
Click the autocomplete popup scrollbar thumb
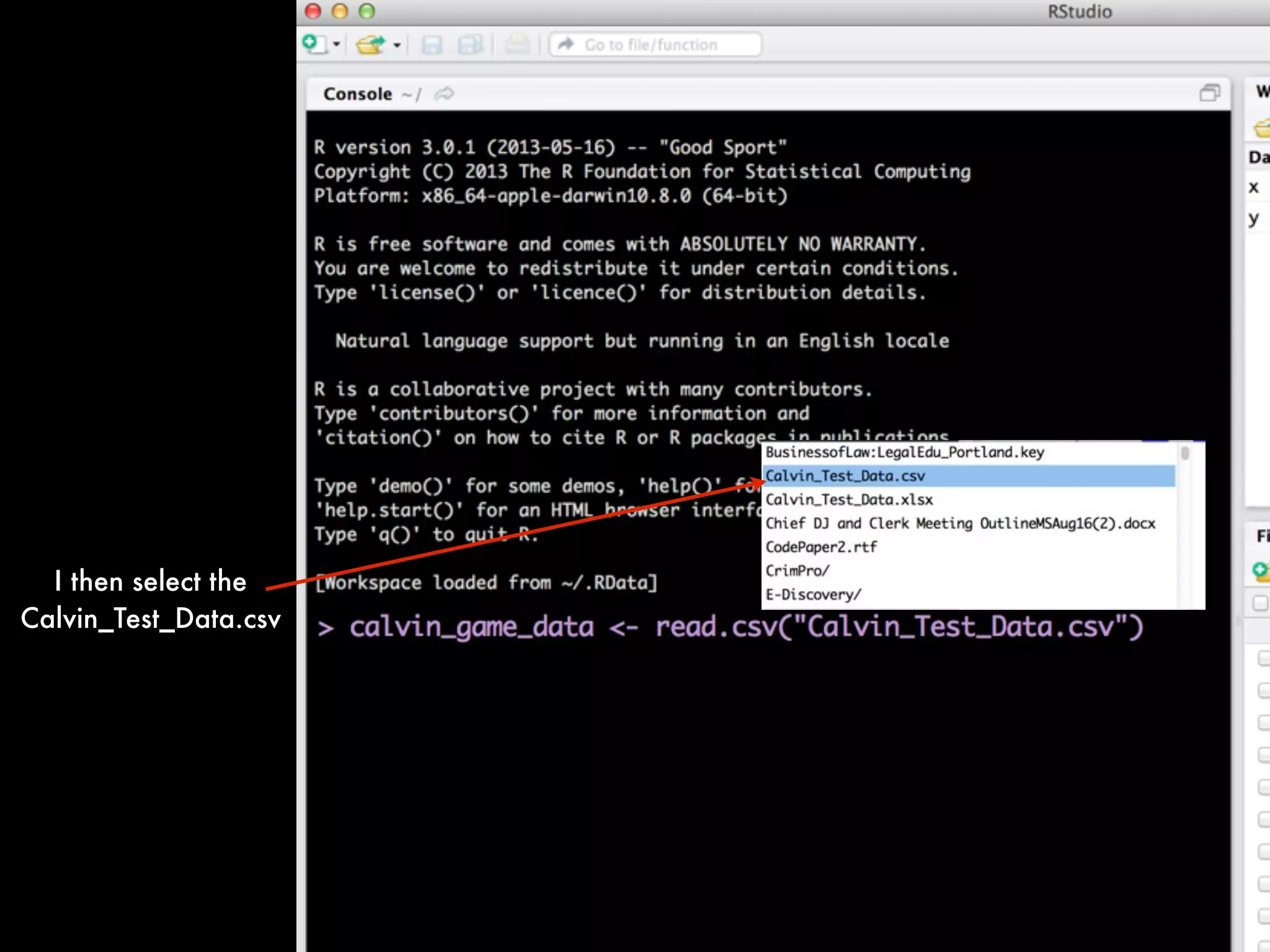(x=1185, y=453)
